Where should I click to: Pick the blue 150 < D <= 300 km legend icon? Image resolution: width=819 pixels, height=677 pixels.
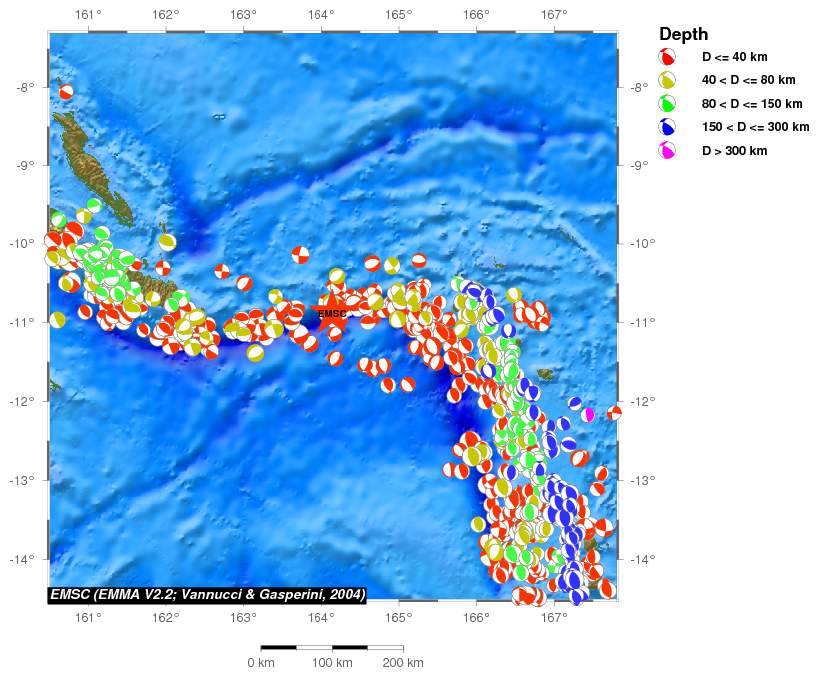(x=667, y=127)
